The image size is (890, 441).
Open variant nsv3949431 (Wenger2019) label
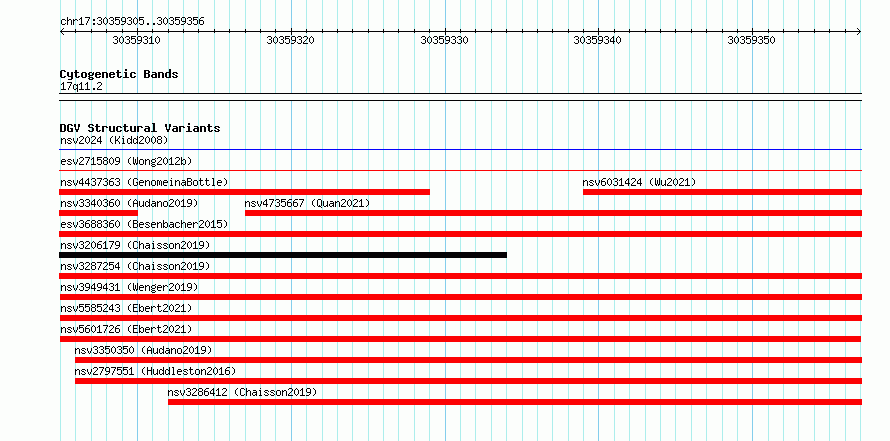point(129,287)
